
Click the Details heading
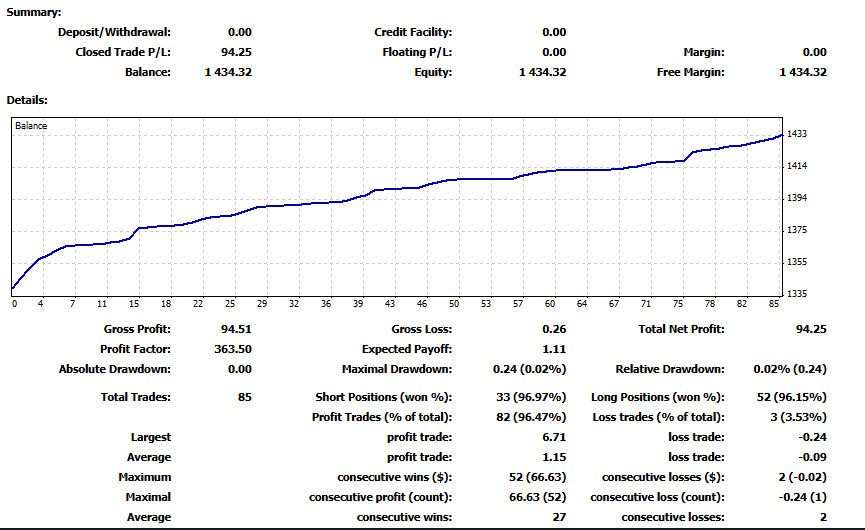point(27,100)
